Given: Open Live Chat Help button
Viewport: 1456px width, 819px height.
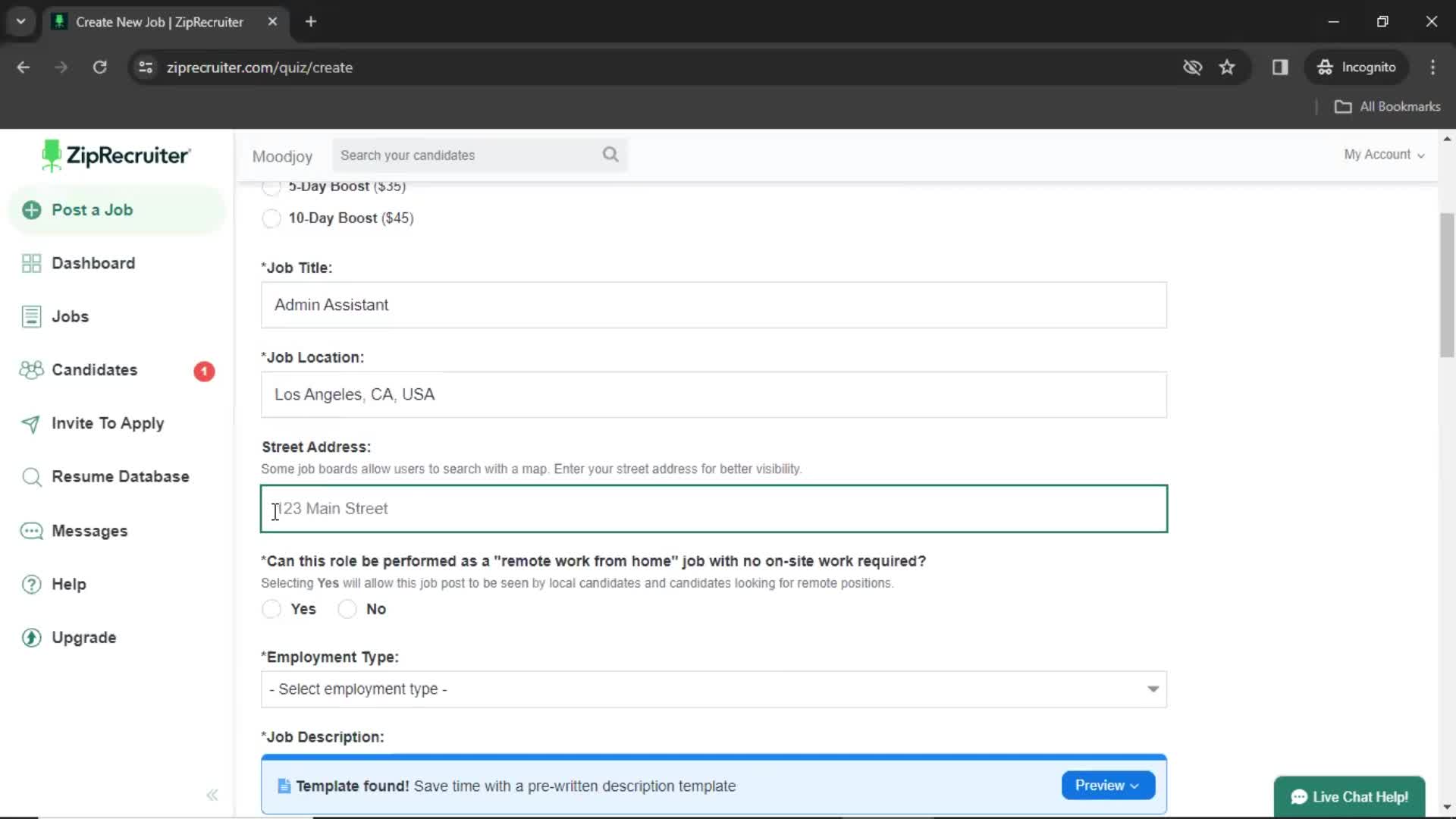Looking at the screenshot, I should pos(1350,797).
